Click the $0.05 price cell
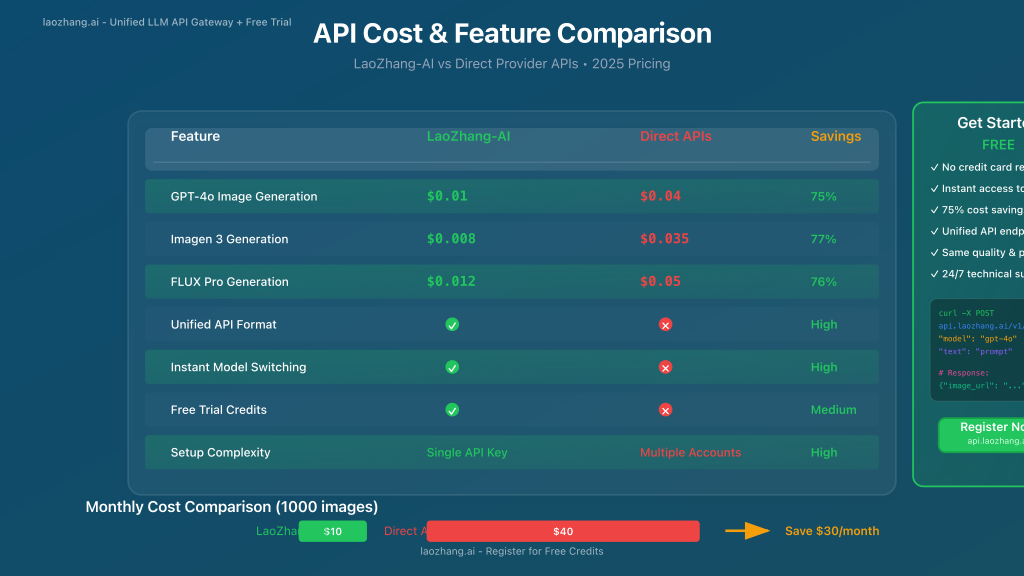The image size is (1024, 576). pos(660,281)
